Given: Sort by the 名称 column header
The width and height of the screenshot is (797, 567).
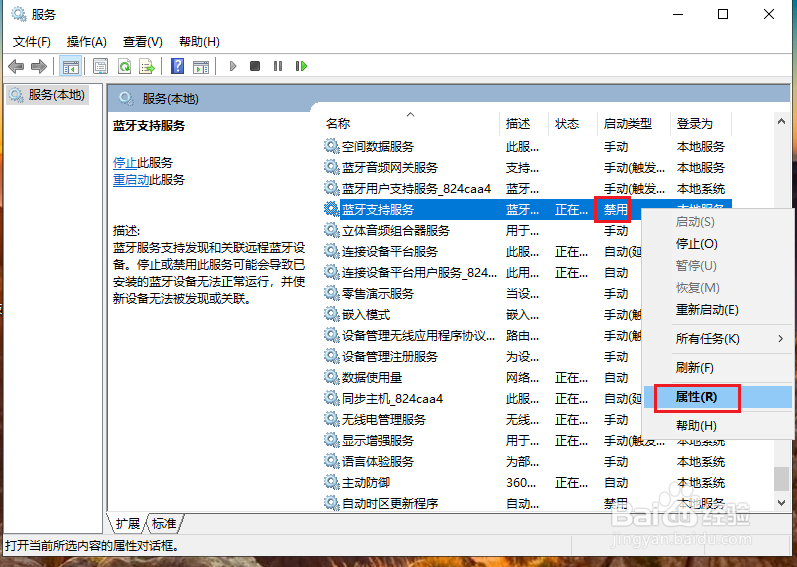Looking at the screenshot, I should 411,123.
